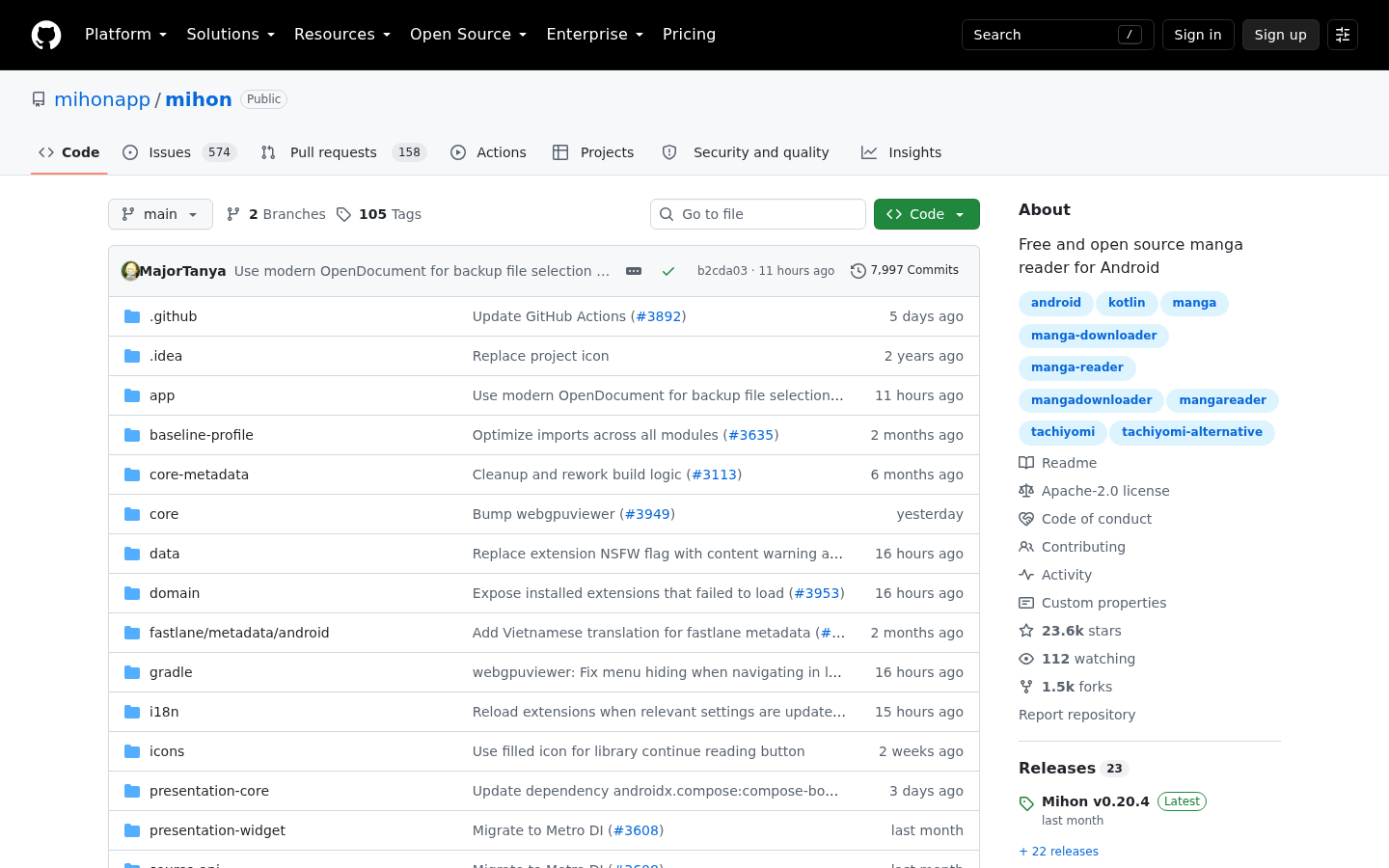The width and height of the screenshot is (1389, 868).
Task: Switch to the Issues tab
Action: tap(179, 152)
